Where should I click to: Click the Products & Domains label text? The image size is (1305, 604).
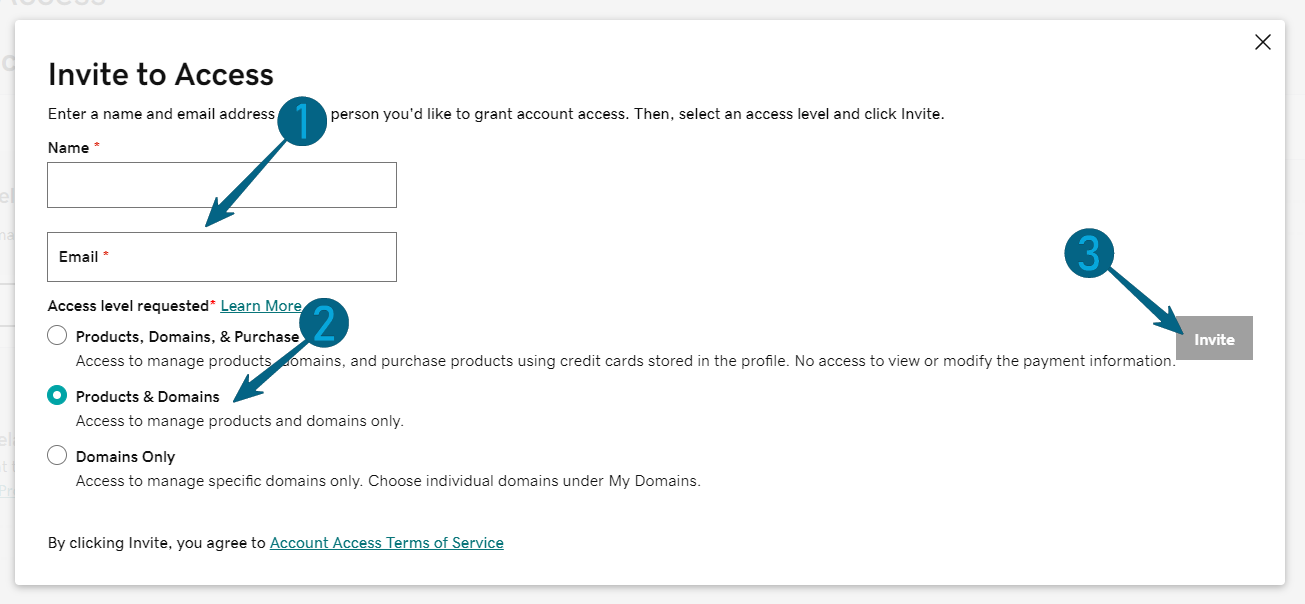(x=148, y=397)
